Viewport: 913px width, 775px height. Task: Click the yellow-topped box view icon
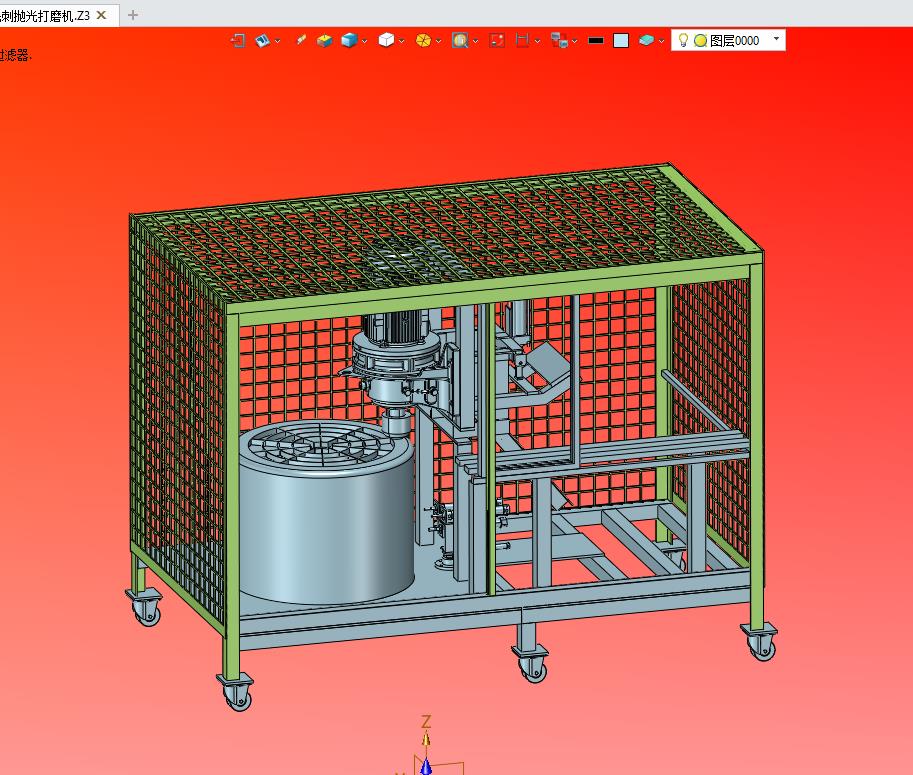(x=324, y=40)
